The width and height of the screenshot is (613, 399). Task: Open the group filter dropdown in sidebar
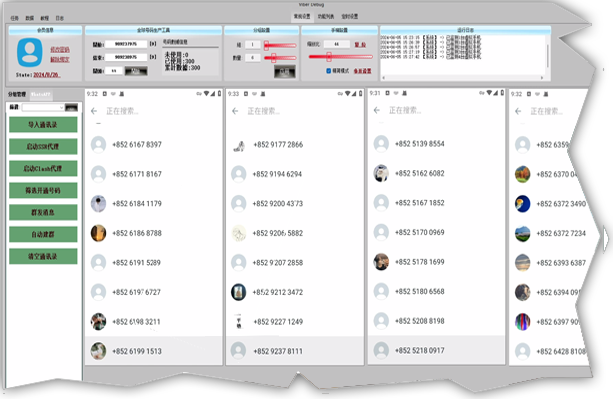(43, 107)
